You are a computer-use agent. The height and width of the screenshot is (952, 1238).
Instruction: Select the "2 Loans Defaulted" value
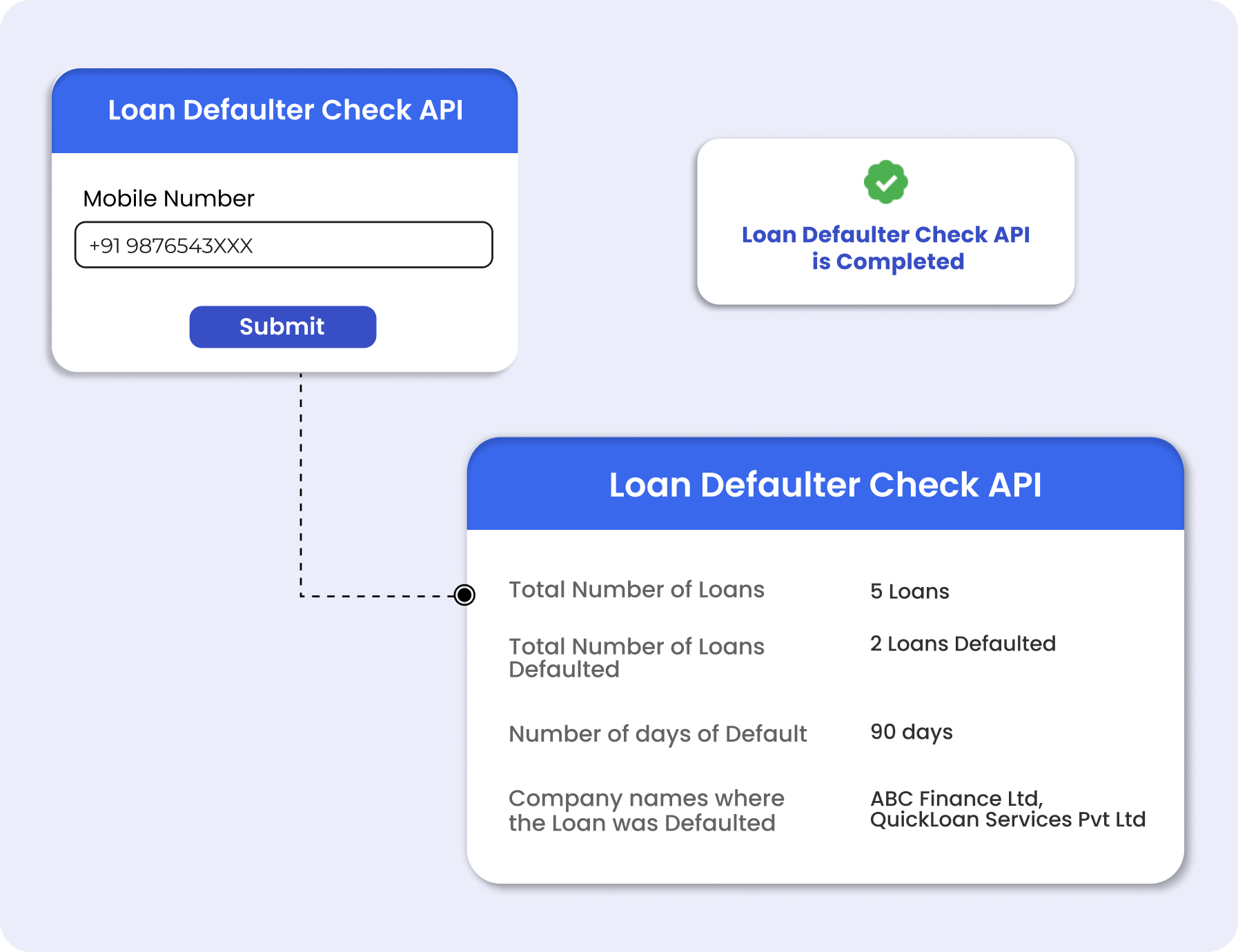[x=963, y=644]
